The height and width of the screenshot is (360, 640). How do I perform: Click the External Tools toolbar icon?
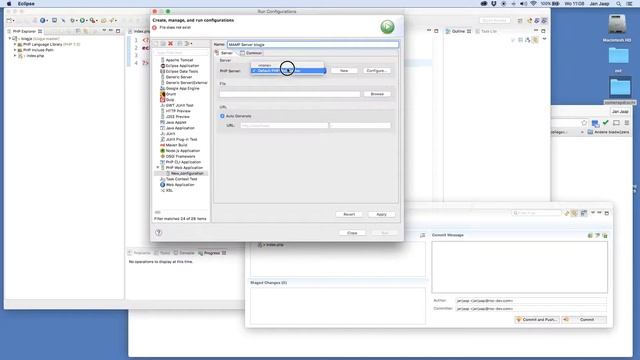click(x=93, y=20)
